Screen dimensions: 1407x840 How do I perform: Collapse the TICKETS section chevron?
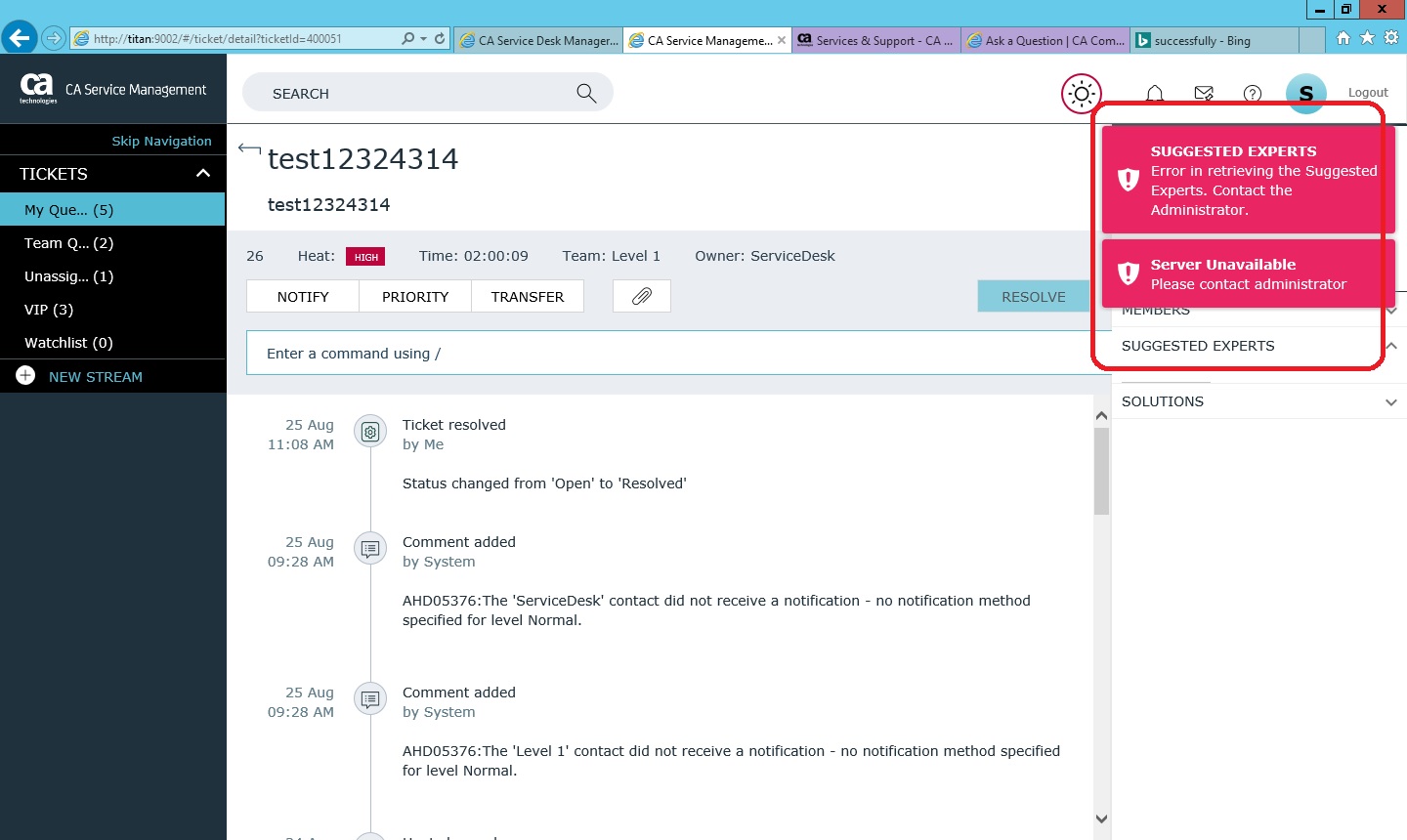[x=203, y=174]
